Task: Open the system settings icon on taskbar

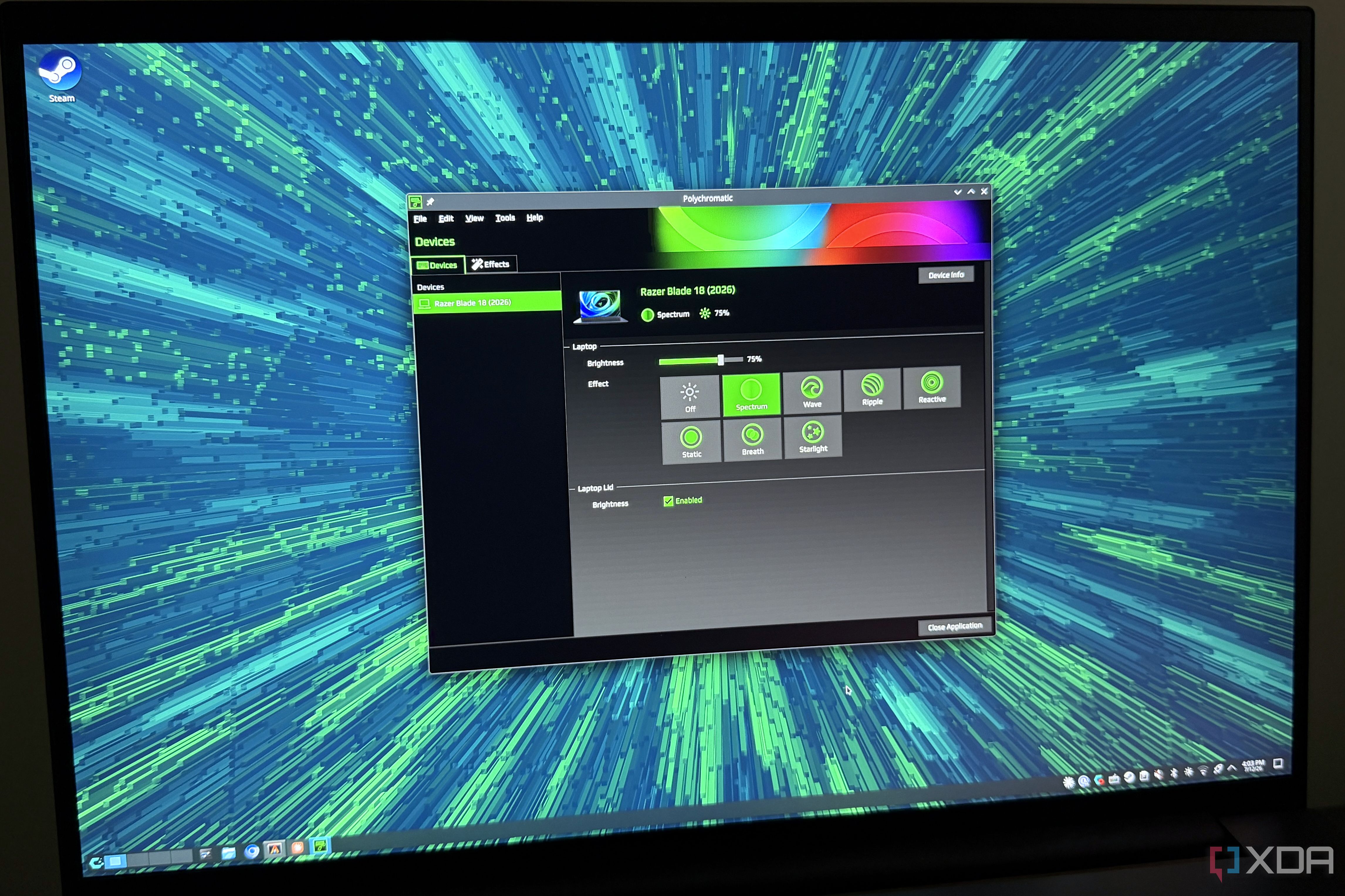Action: click(205, 855)
